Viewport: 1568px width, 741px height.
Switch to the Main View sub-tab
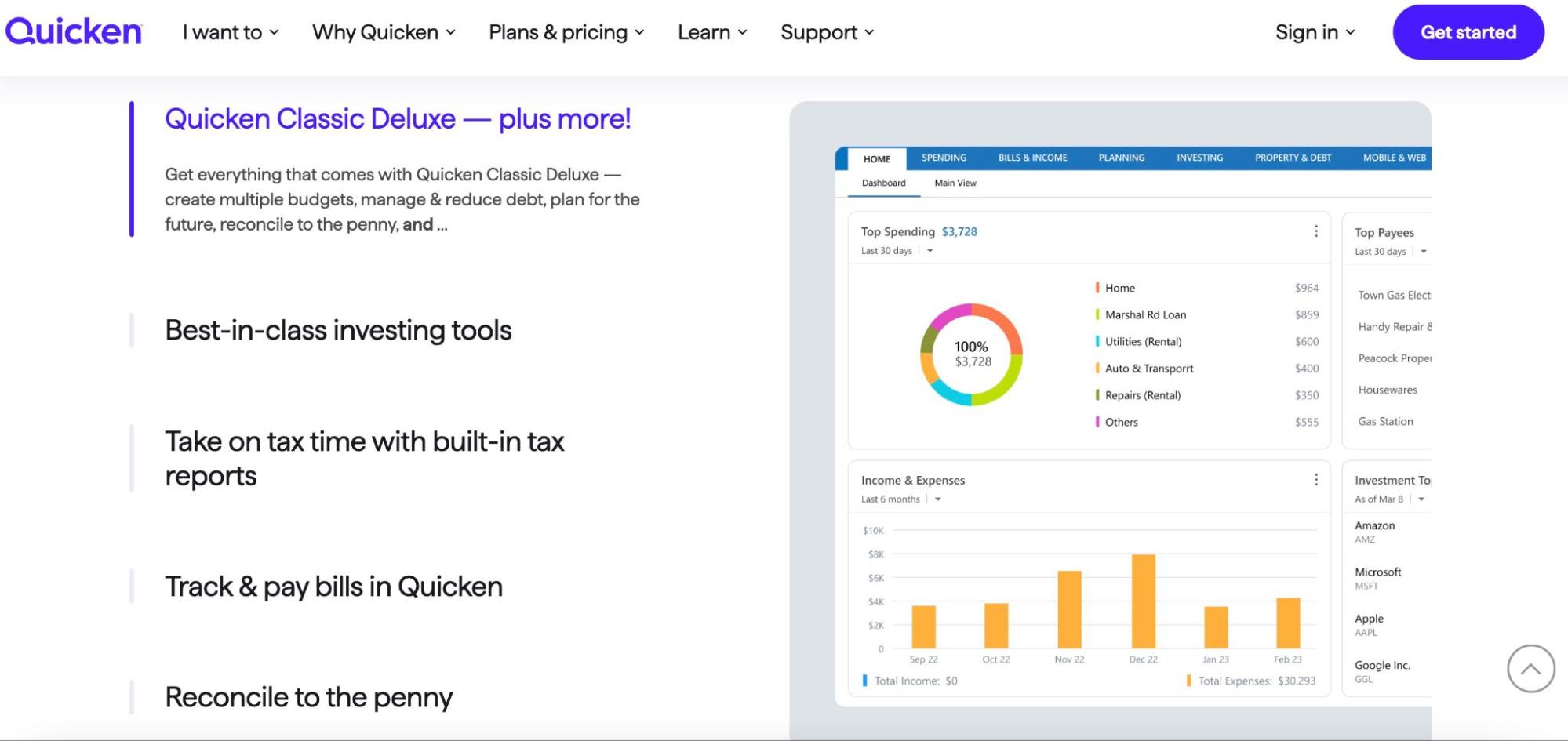(x=955, y=183)
